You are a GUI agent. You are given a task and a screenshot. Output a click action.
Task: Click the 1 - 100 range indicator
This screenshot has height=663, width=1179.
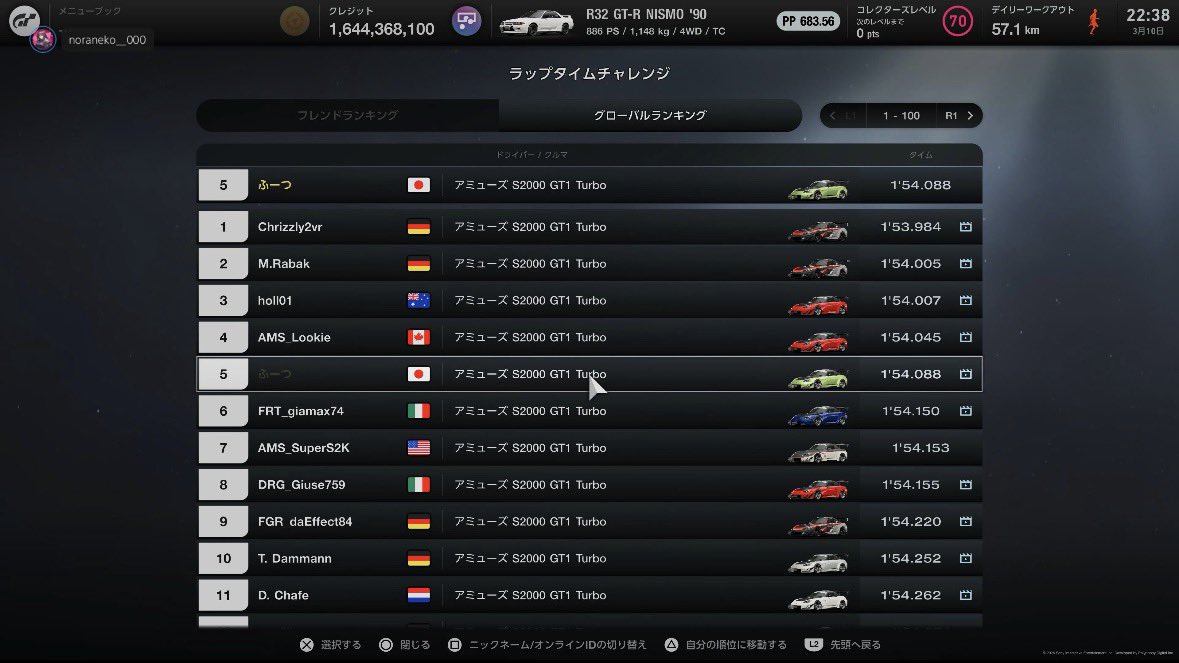[x=901, y=116]
